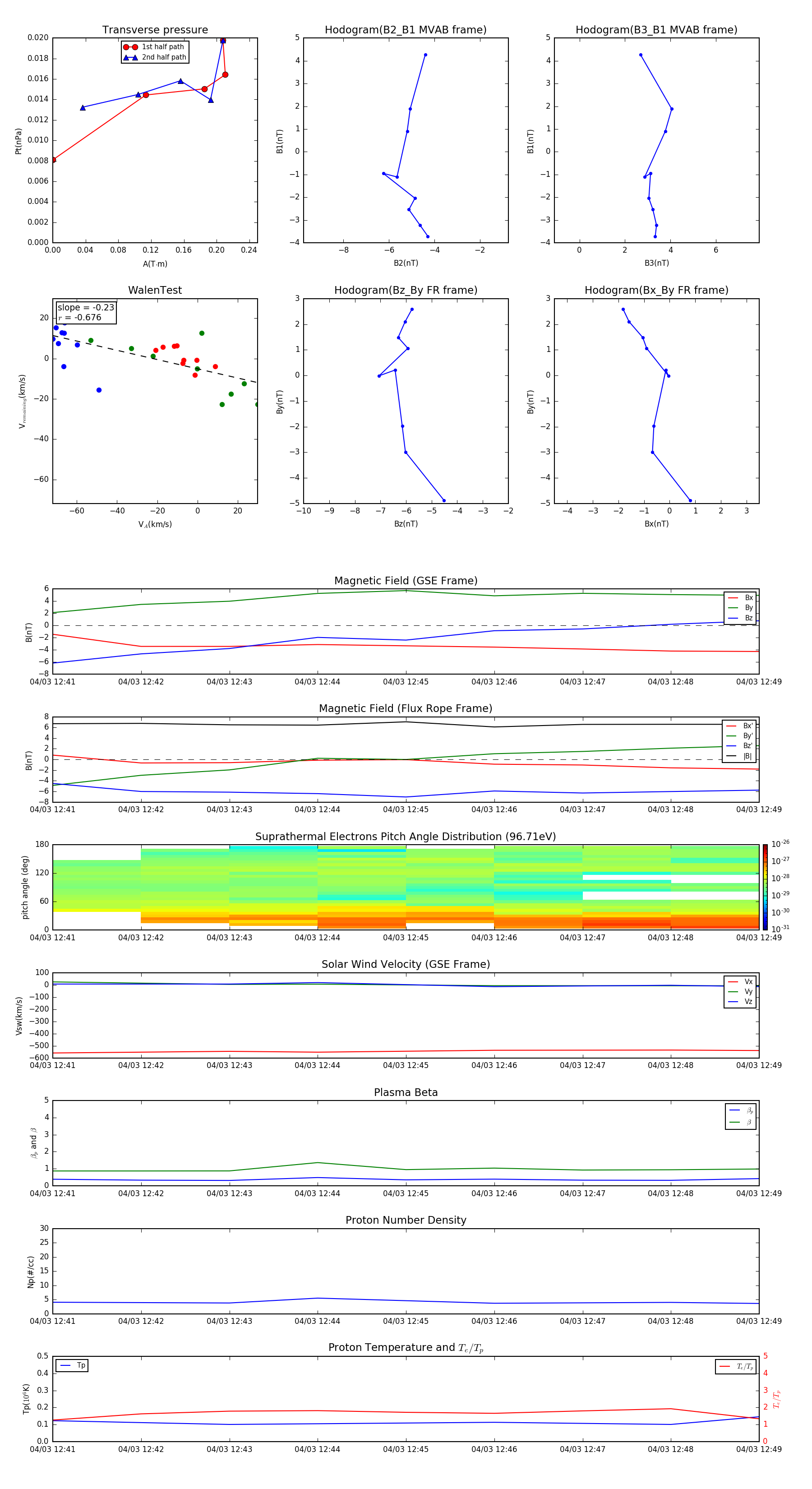Screen dimensions: 812x1489
Task: Click the "Magnetic Field (GSE Frame)" title
Action: tap(406, 581)
